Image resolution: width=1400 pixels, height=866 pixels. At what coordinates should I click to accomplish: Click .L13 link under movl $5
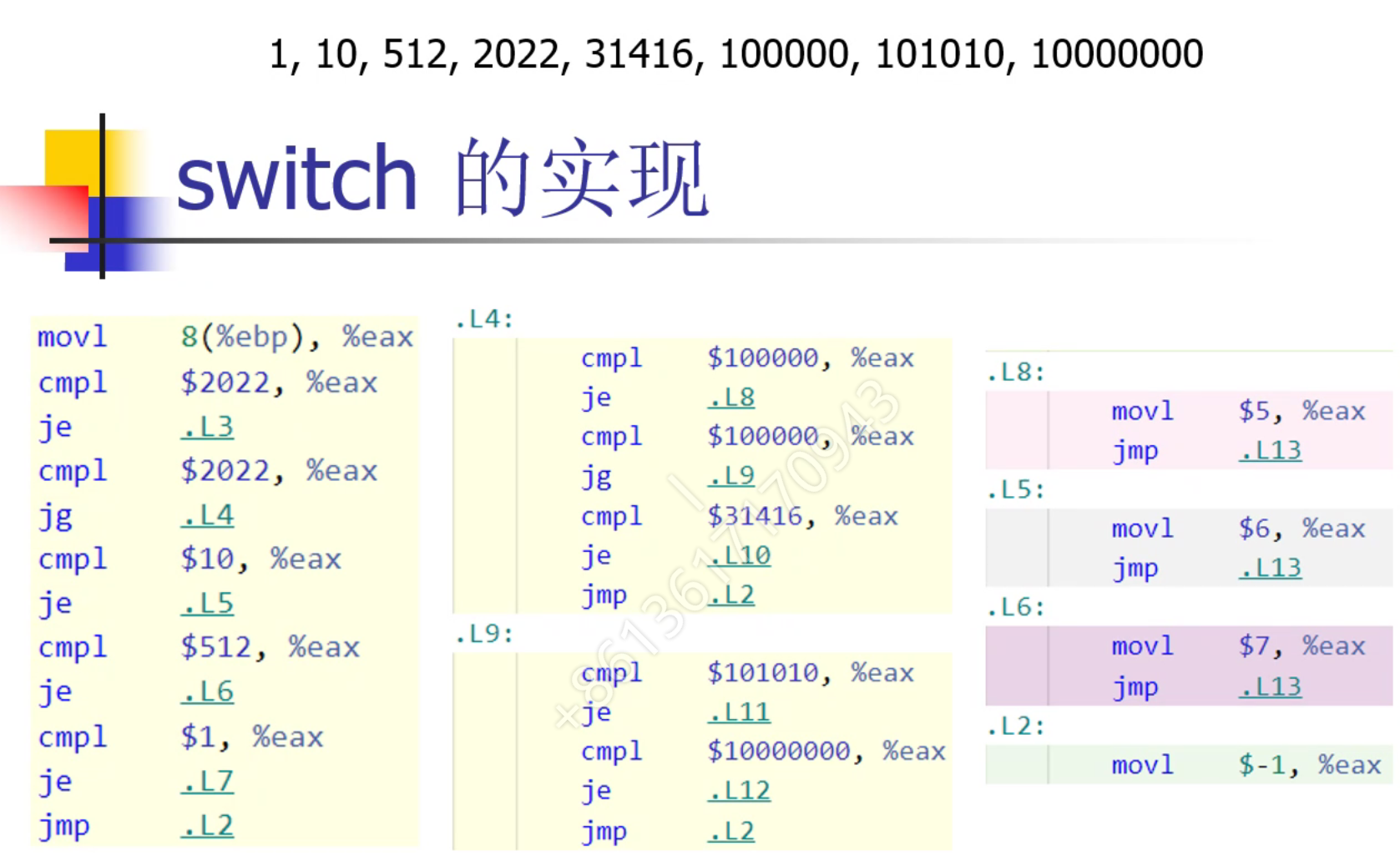point(1270,451)
